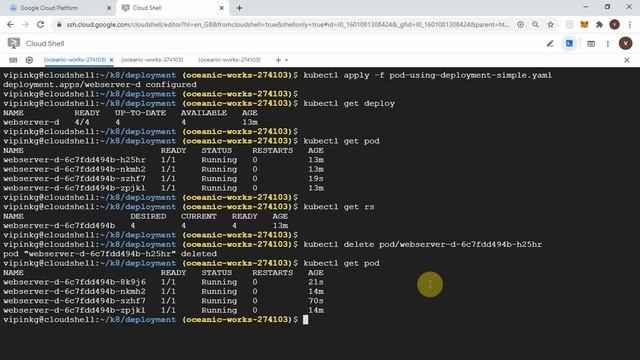The image size is (640, 360).
Task: Click the terminal cursor at the last prompt
Action: pyautogui.click(x=306, y=320)
